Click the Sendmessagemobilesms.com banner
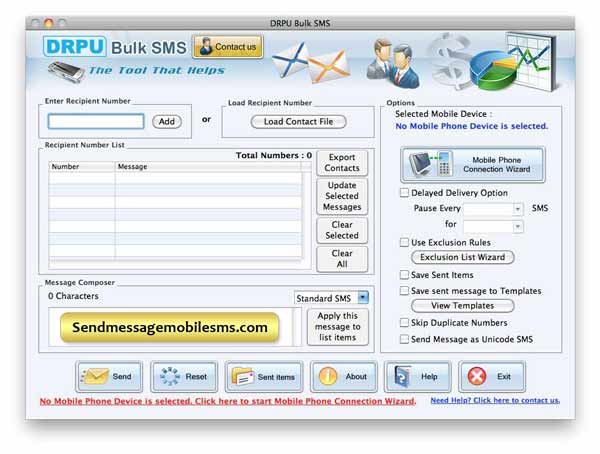The height and width of the screenshot is (454, 600). (170, 327)
